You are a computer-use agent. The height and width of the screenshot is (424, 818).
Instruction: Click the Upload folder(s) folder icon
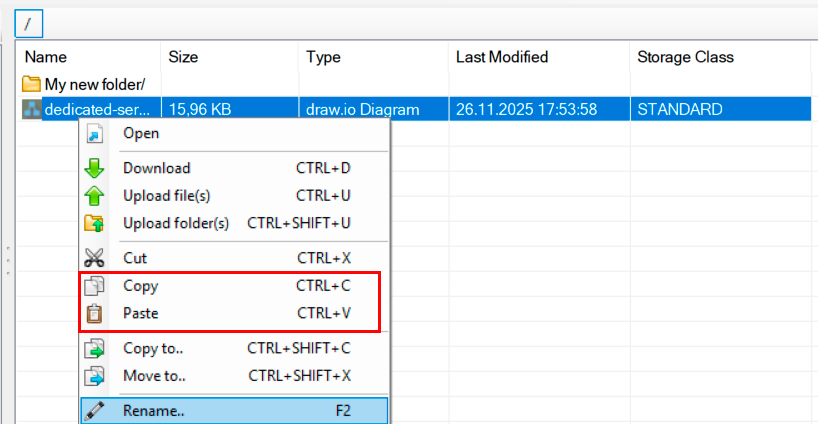[95, 223]
